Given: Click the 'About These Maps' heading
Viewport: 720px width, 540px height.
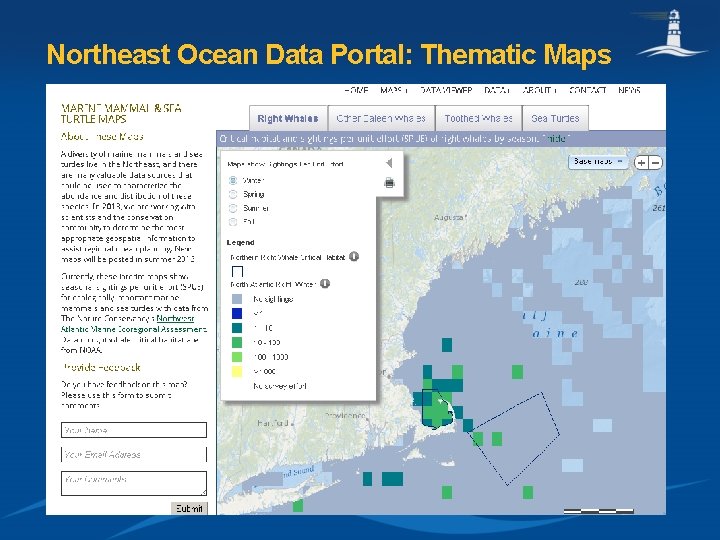Looking at the screenshot, I should click(x=102, y=136).
